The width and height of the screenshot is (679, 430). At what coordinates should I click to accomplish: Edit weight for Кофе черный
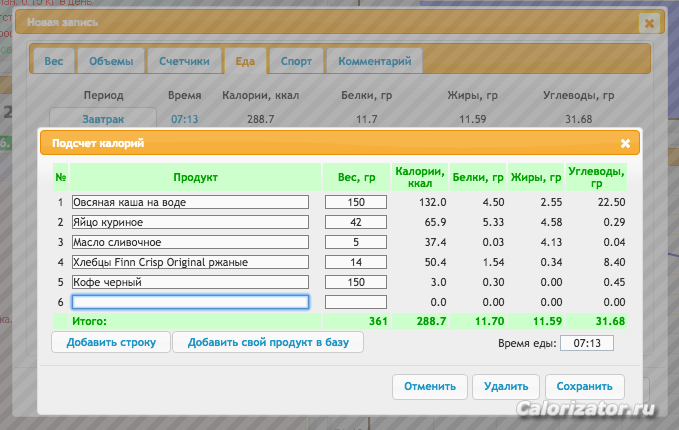[355, 282]
